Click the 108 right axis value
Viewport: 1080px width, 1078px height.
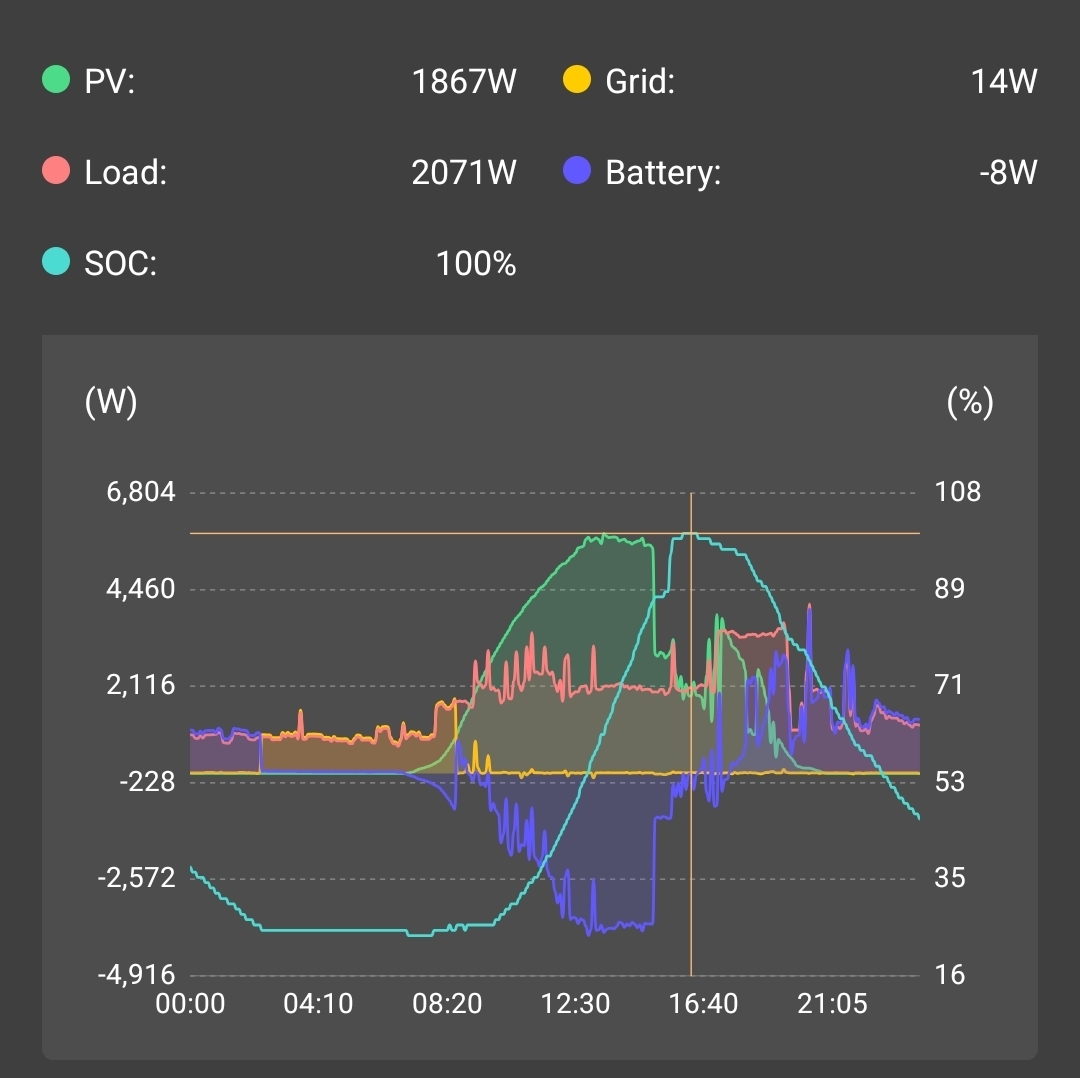point(957,492)
